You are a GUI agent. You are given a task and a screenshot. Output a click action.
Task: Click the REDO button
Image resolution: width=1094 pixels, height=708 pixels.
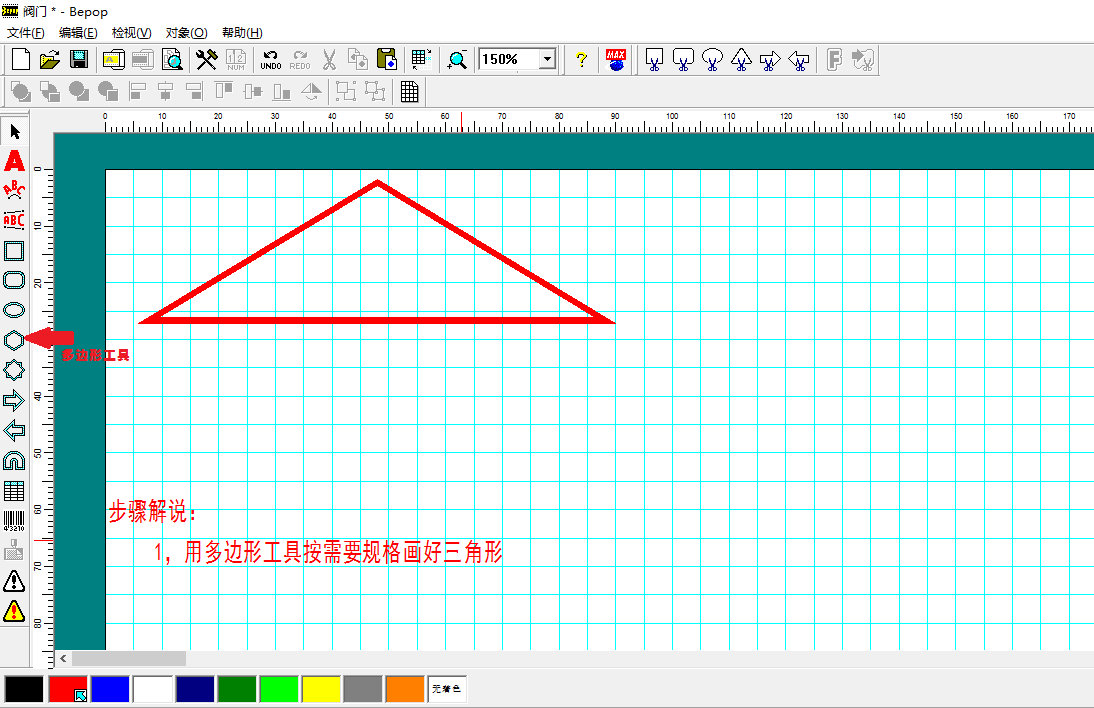tap(300, 60)
